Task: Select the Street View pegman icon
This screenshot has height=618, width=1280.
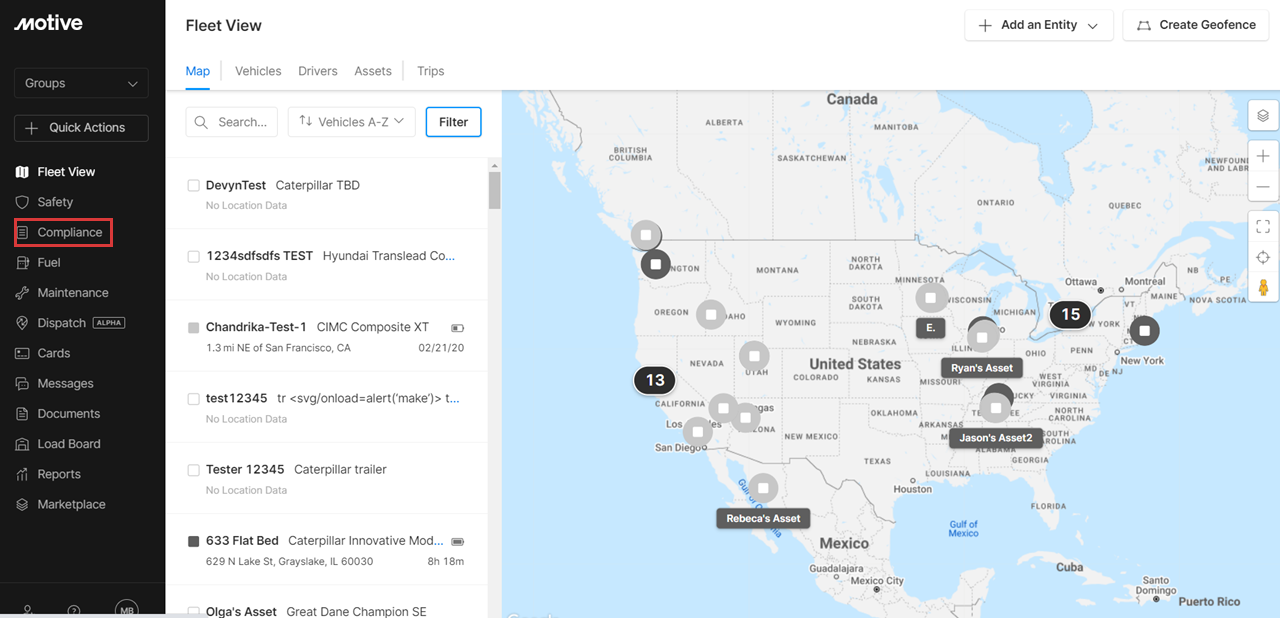Action: click(1263, 288)
